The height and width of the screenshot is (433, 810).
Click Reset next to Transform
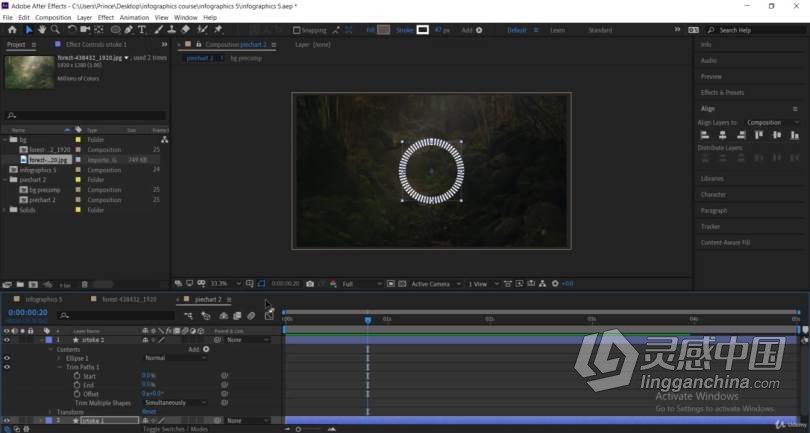(x=149, y=412)
